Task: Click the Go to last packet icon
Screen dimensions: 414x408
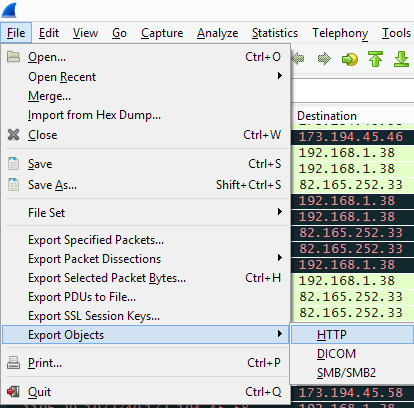Action: [x=401, y=59]
